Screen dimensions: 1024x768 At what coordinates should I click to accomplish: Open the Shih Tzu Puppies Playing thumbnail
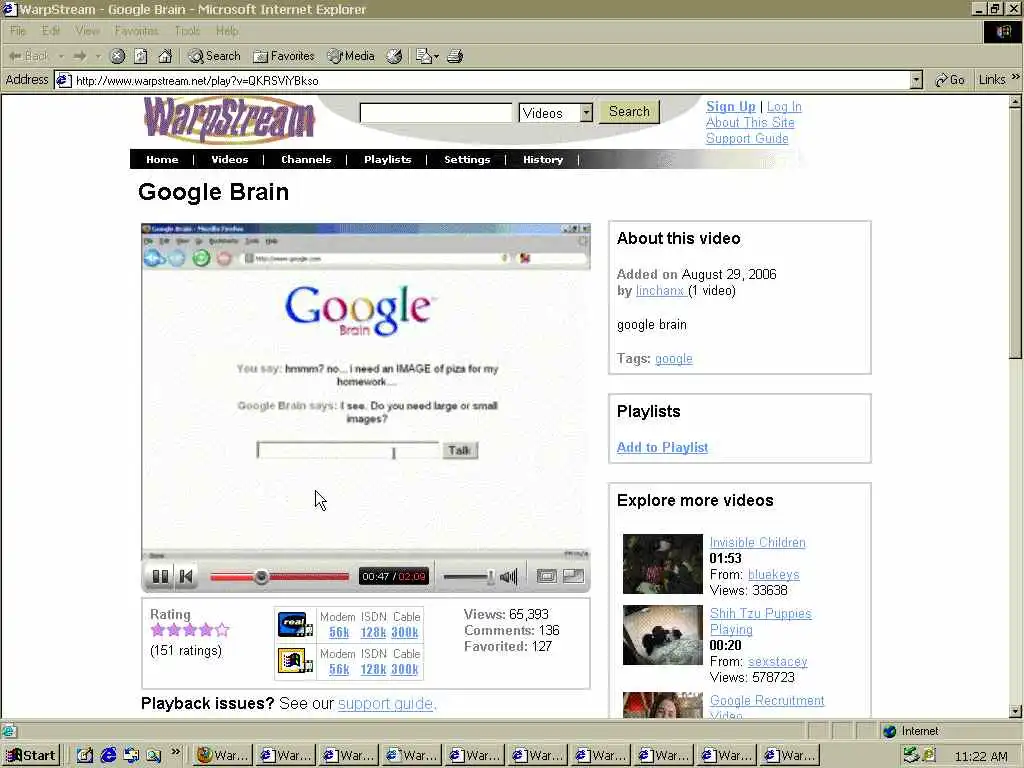(662, 635)
